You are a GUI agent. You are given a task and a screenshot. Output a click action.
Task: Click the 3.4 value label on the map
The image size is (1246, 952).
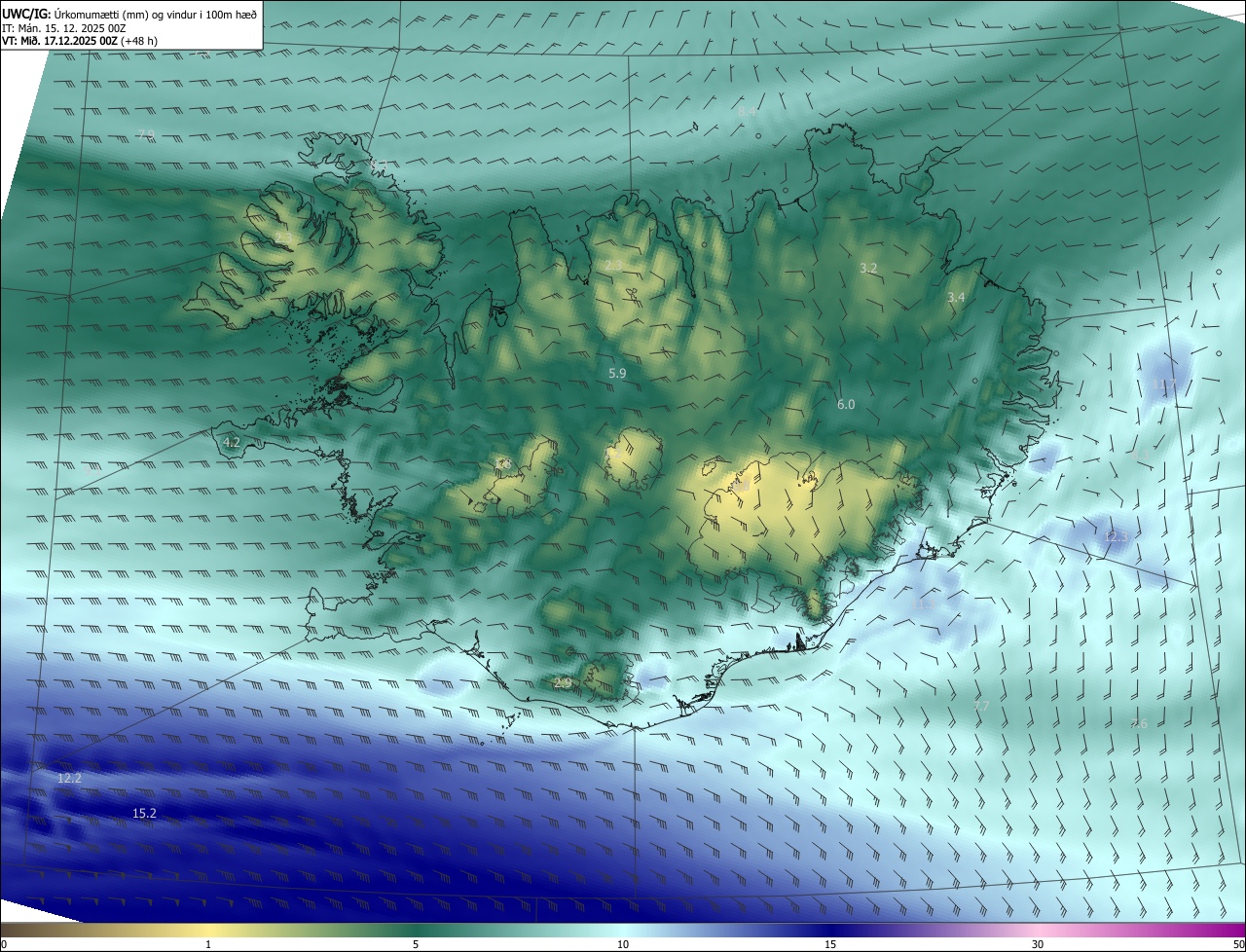point(956,297)
